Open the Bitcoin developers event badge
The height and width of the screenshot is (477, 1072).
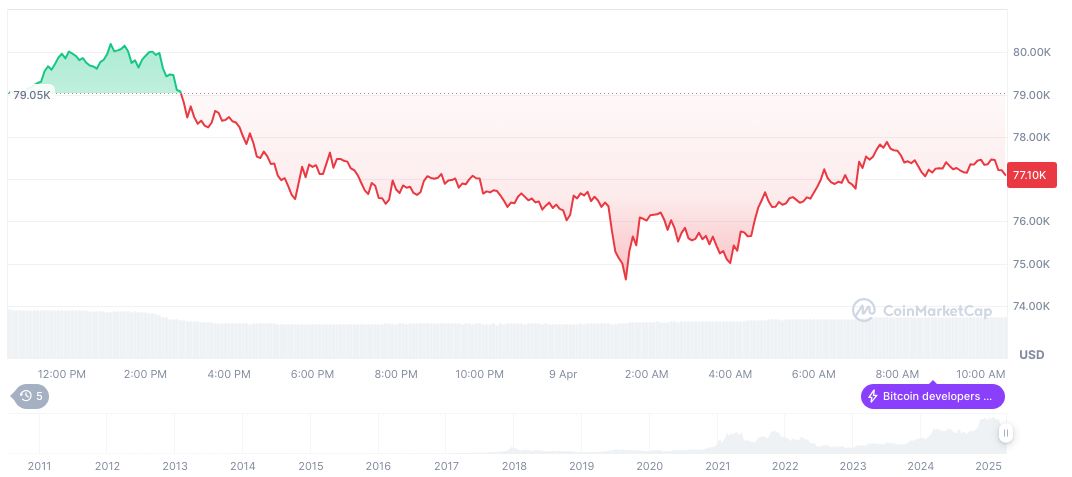pos(932,397)
